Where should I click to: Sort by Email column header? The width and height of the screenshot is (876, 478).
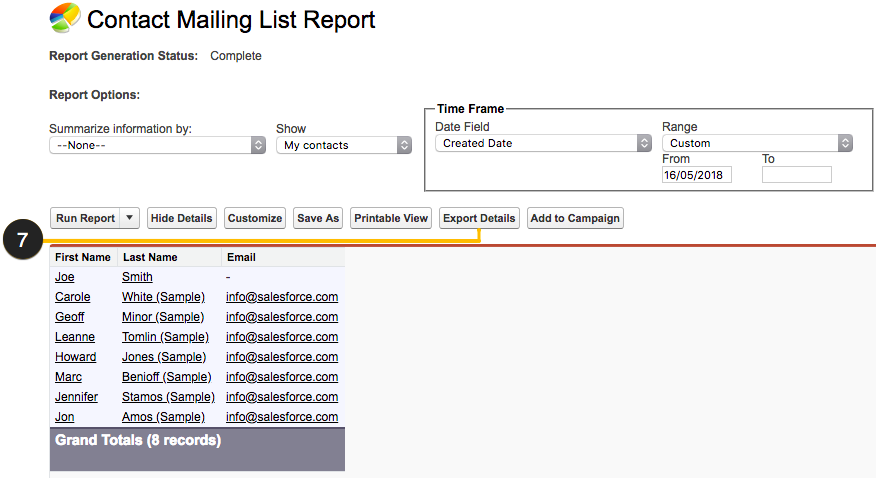pos(241,257)
